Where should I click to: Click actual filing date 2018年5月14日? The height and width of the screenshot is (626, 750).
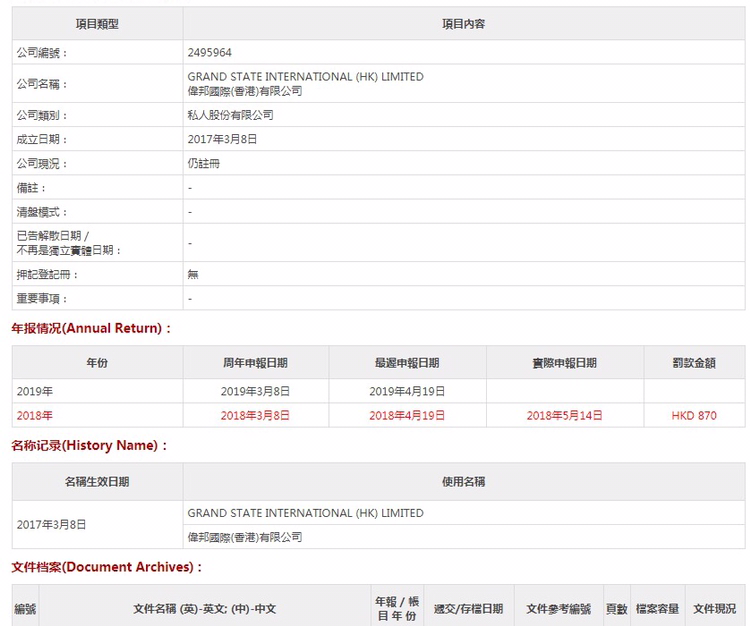[564, 416]
